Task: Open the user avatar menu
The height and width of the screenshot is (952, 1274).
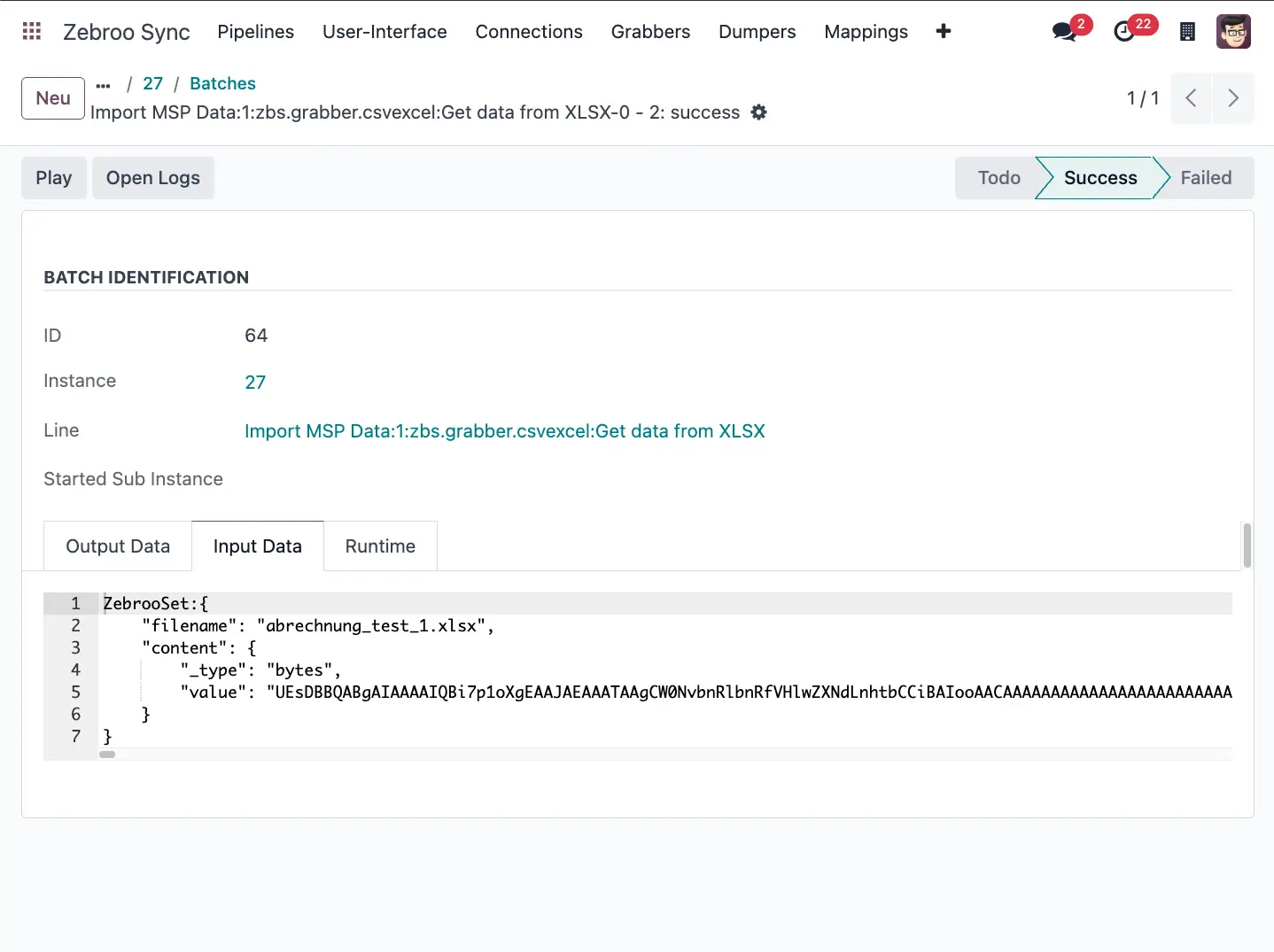Action: 1233,31
